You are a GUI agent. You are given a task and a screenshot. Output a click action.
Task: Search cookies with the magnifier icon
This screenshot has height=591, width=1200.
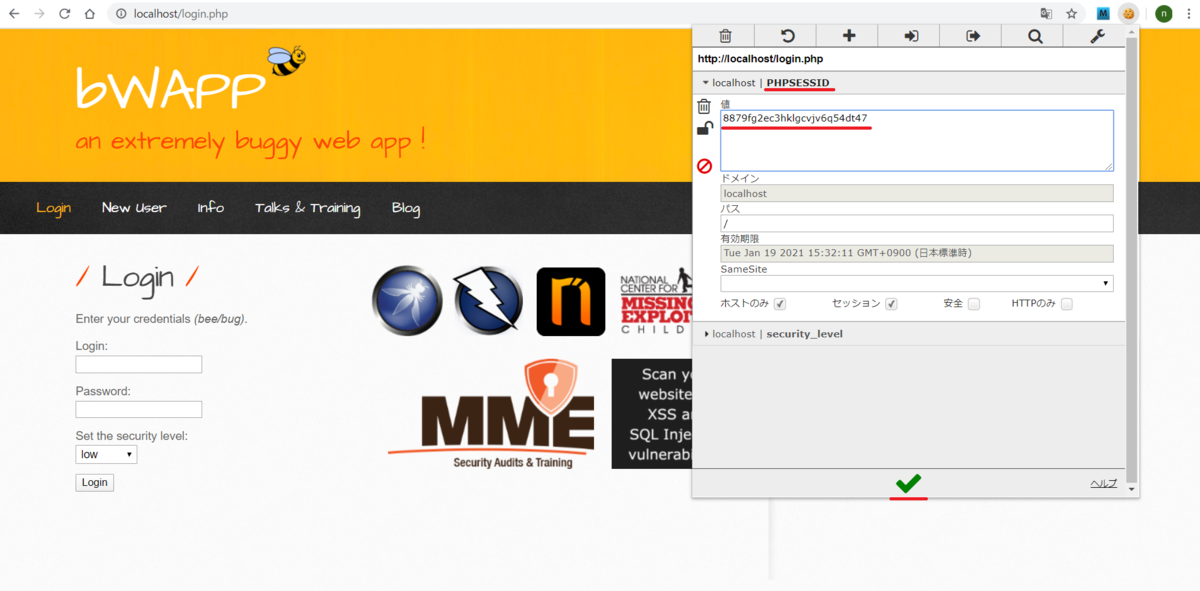point(1035,36)
